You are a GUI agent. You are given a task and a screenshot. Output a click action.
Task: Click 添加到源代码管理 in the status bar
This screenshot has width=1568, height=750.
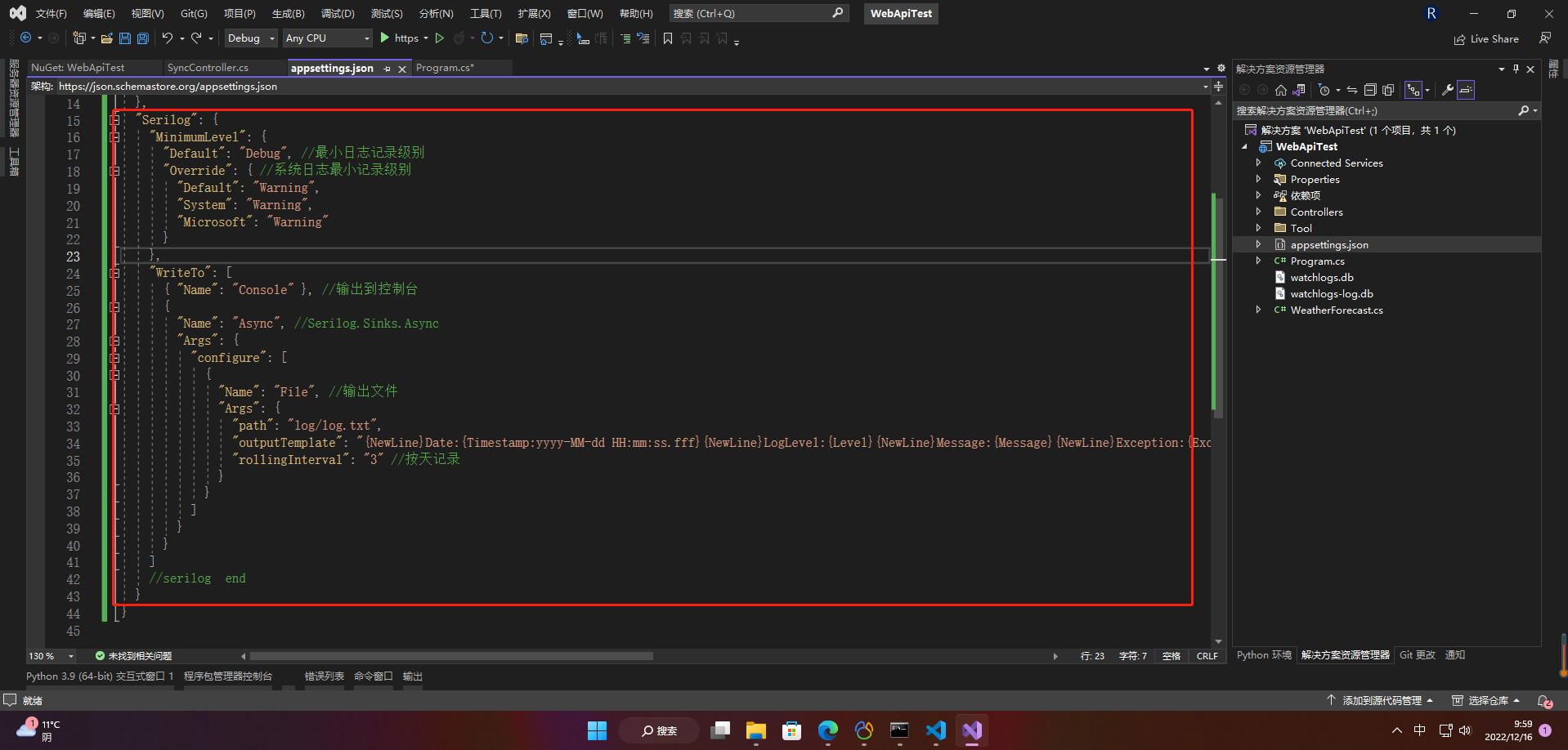point(1380,701)
